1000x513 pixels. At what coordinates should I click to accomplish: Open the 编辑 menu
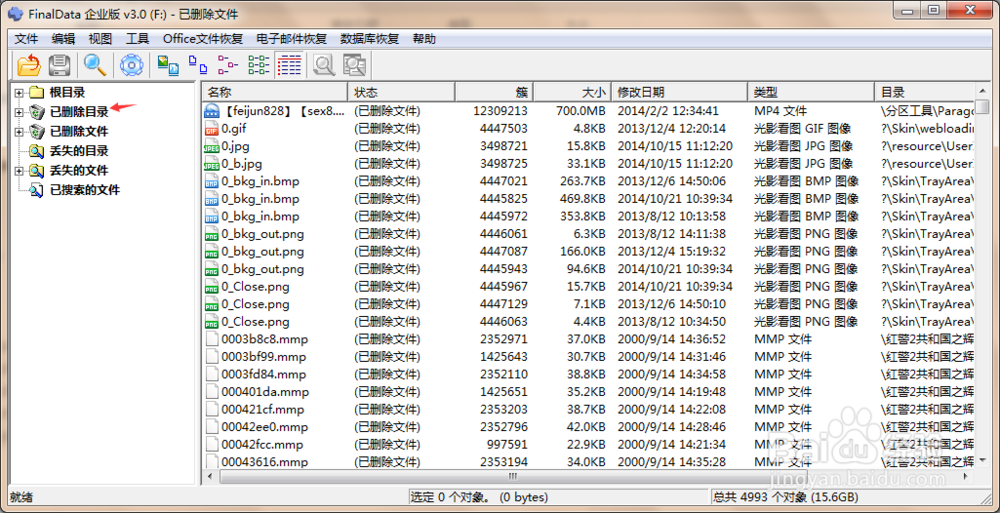pos(63,39)
